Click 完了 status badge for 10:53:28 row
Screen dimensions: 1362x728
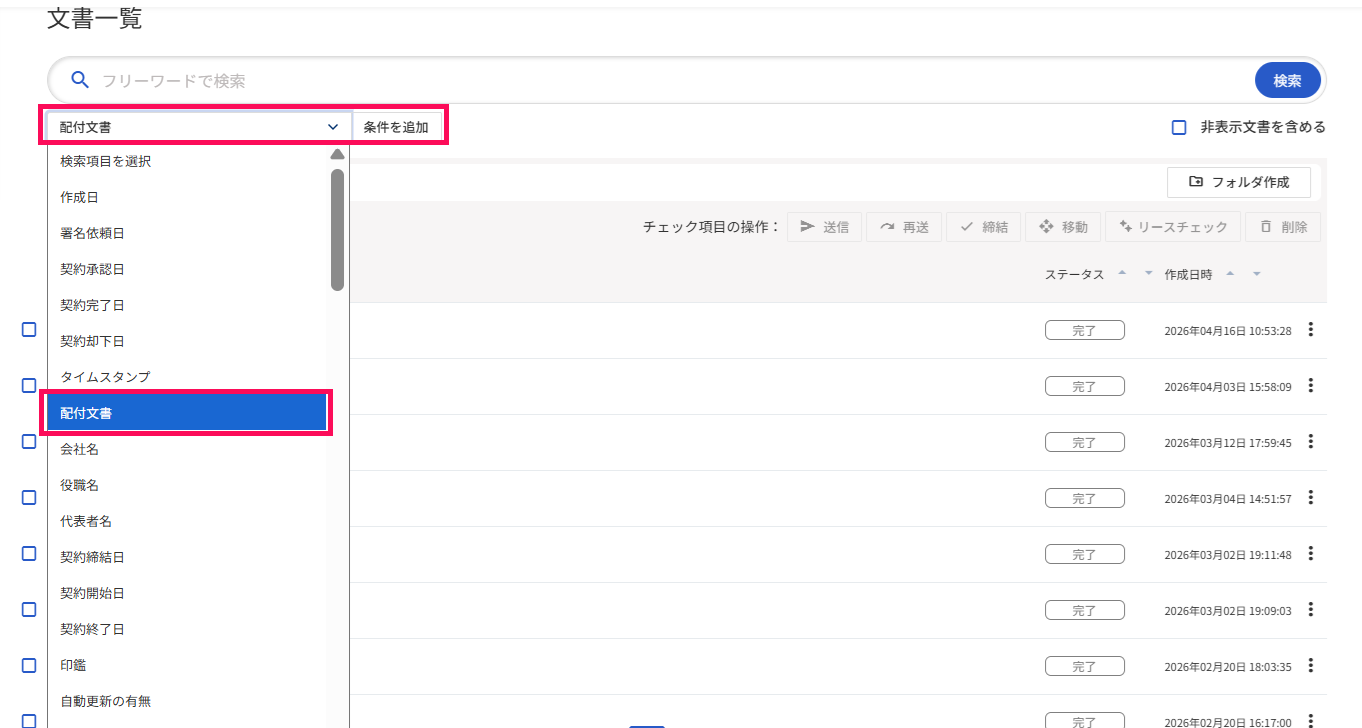click(1085, 330)
